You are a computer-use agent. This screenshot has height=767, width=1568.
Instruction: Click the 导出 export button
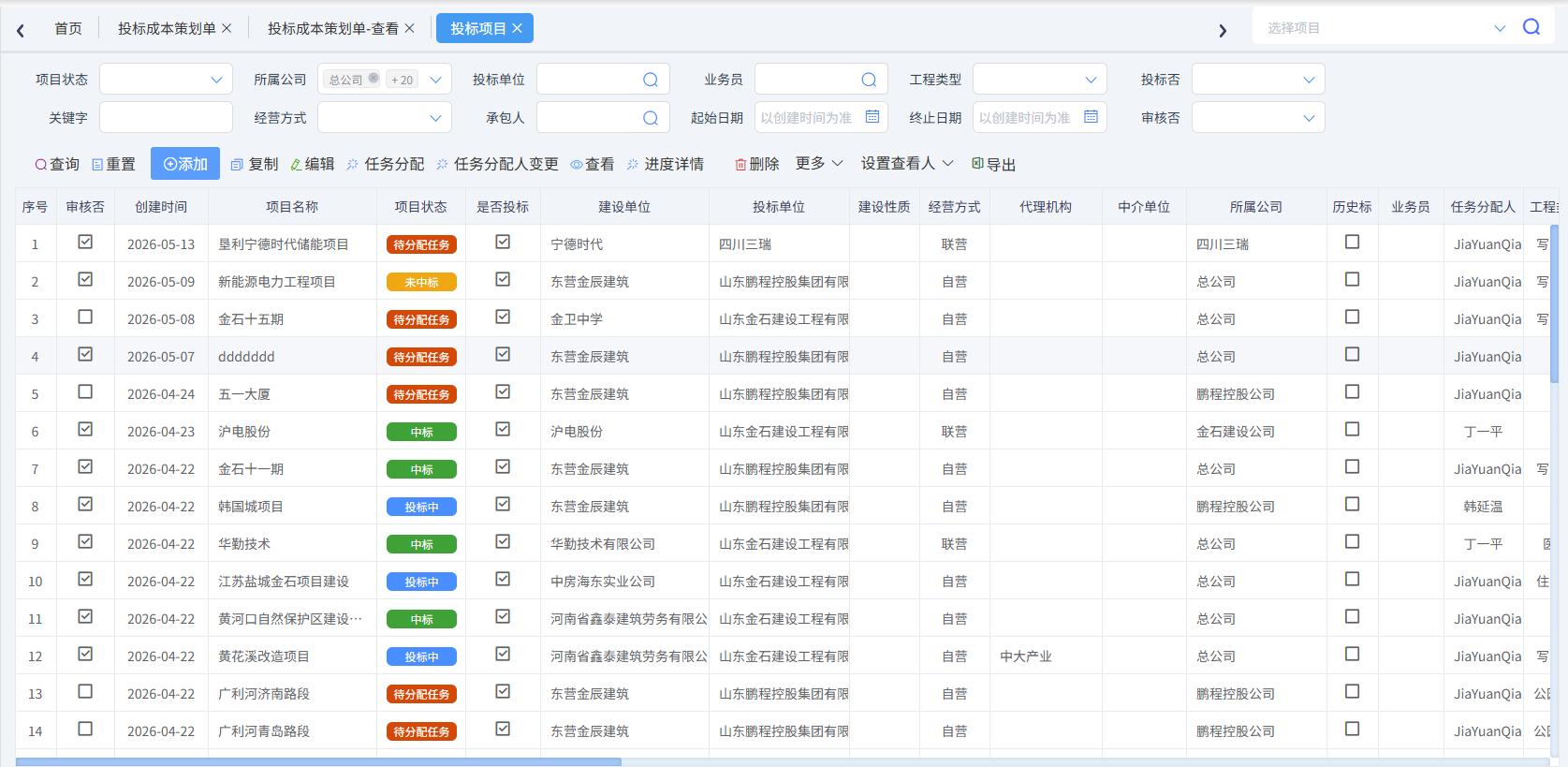[993, 164]
